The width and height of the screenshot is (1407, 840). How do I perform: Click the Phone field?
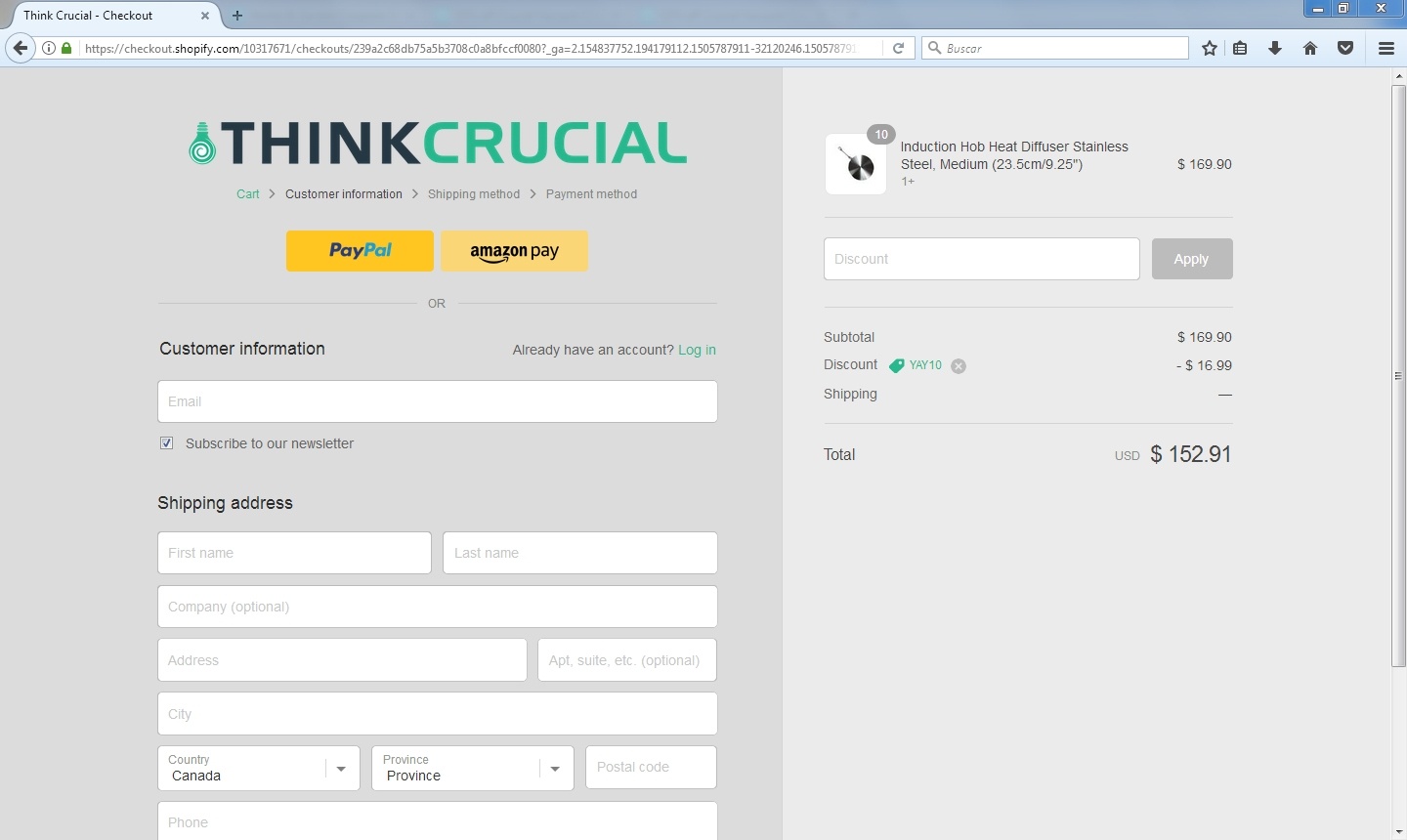[x=438, y=820]
